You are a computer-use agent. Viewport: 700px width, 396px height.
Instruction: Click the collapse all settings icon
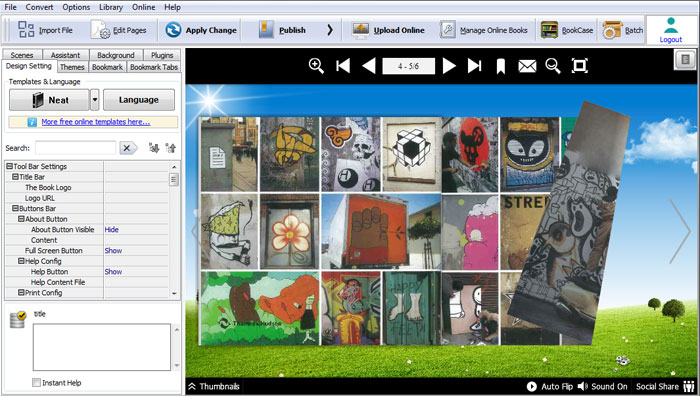(x=171, y=148)
